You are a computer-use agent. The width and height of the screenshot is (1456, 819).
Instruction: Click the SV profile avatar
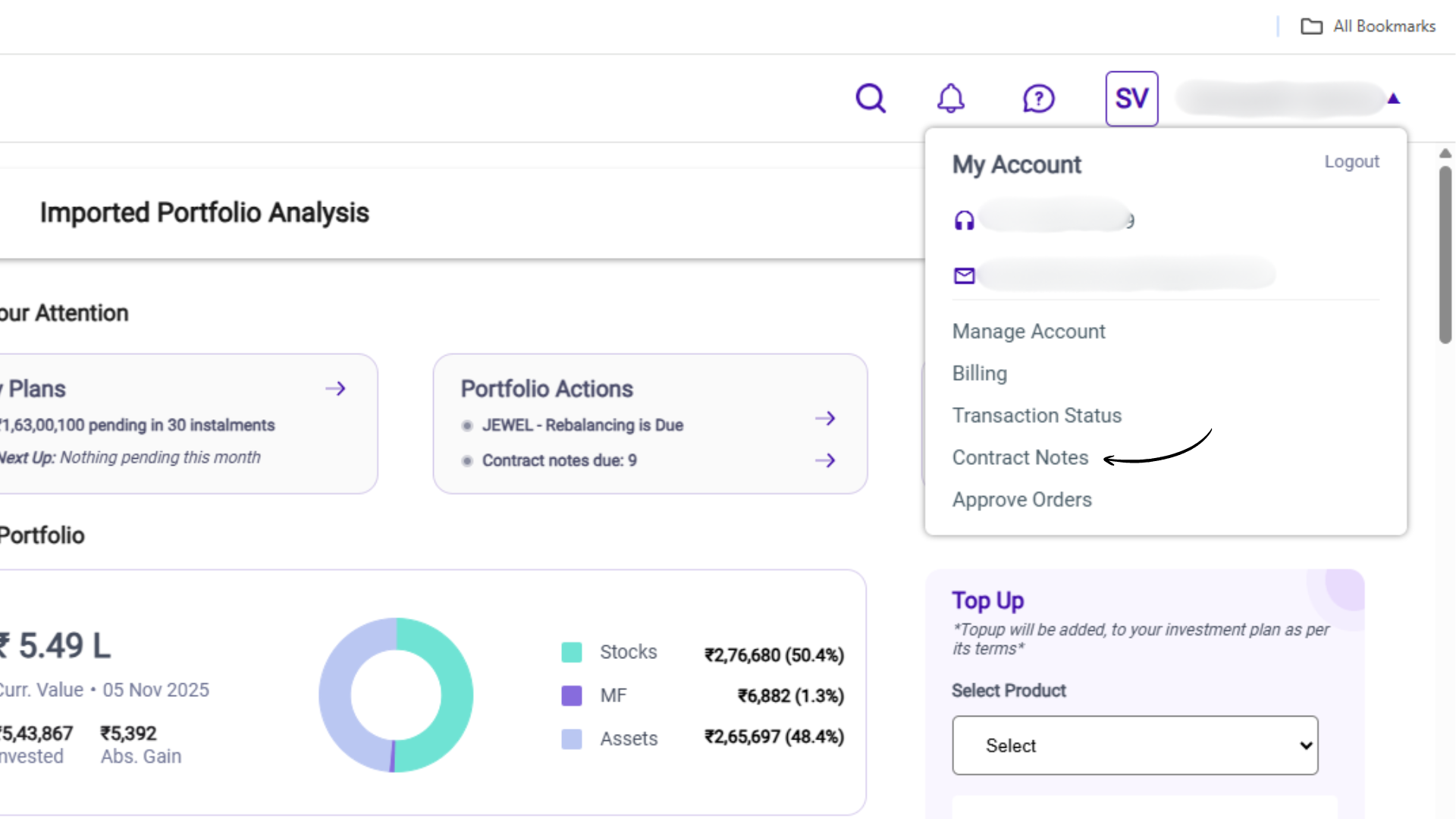[1131, 99]
